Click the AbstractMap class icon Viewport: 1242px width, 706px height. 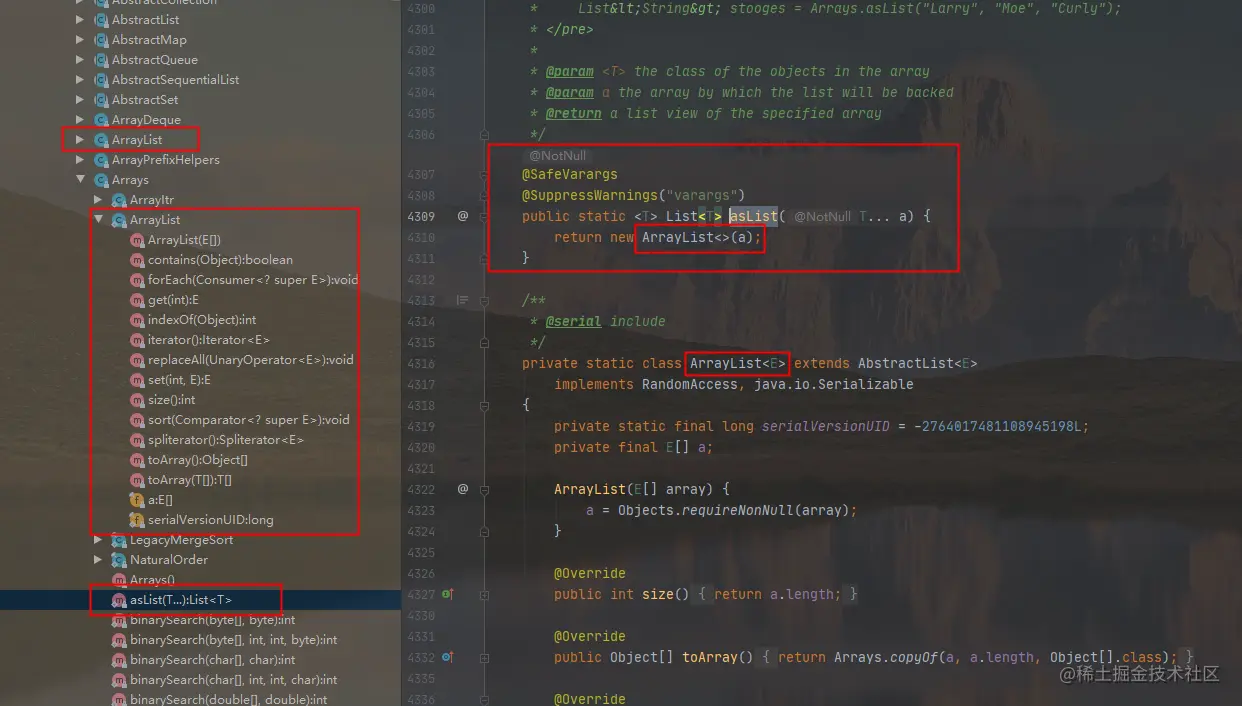(x=101, y=40)
